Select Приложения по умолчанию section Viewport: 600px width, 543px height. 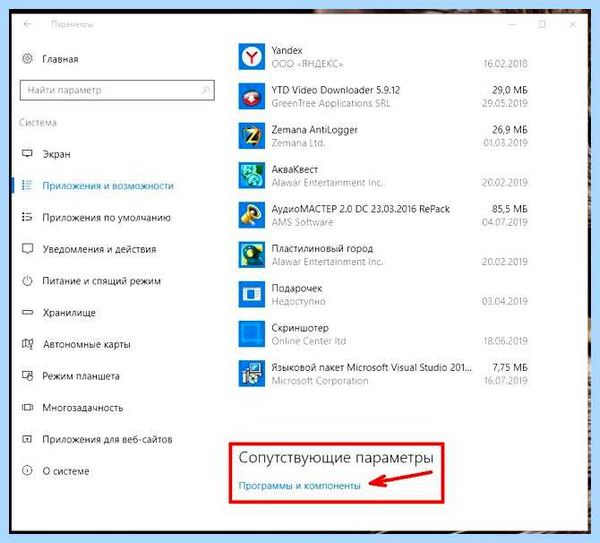[x=106, y=218]
